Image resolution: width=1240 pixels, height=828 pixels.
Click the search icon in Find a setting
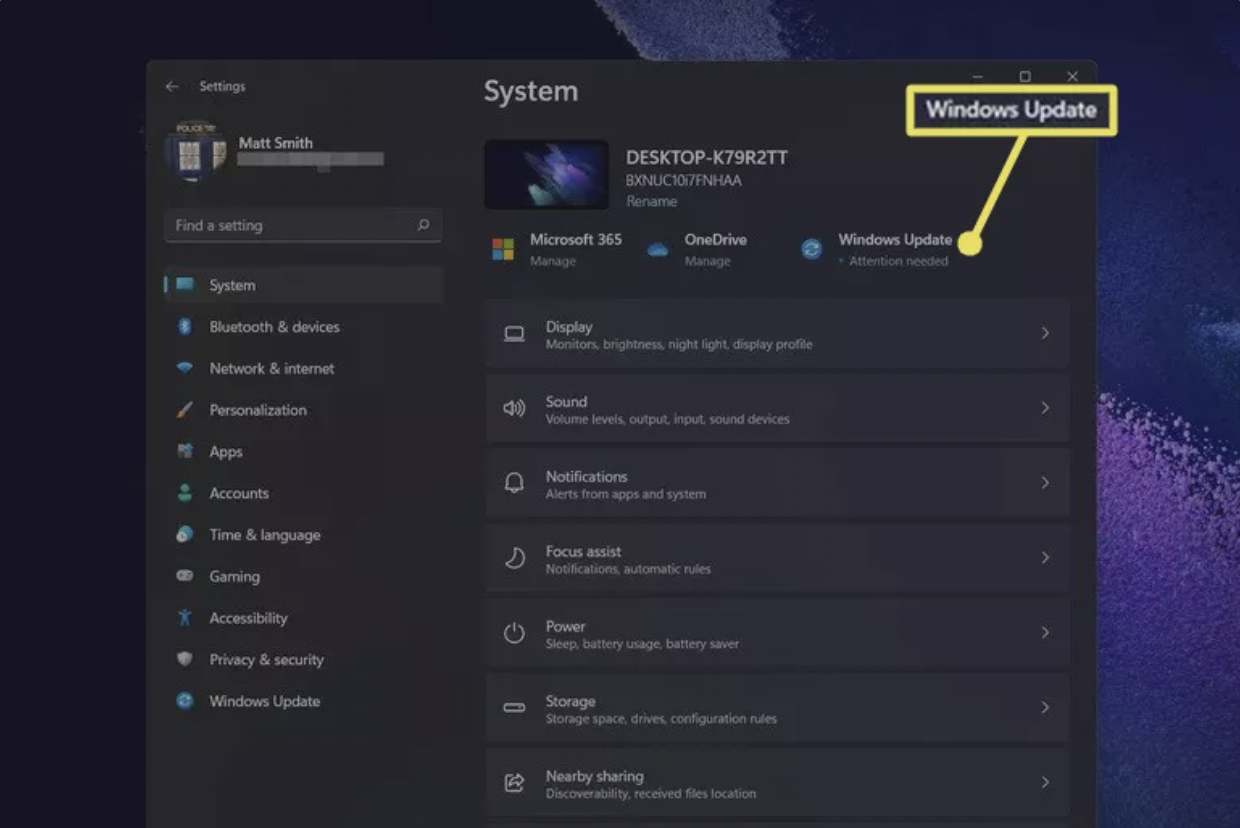[426, 225]
